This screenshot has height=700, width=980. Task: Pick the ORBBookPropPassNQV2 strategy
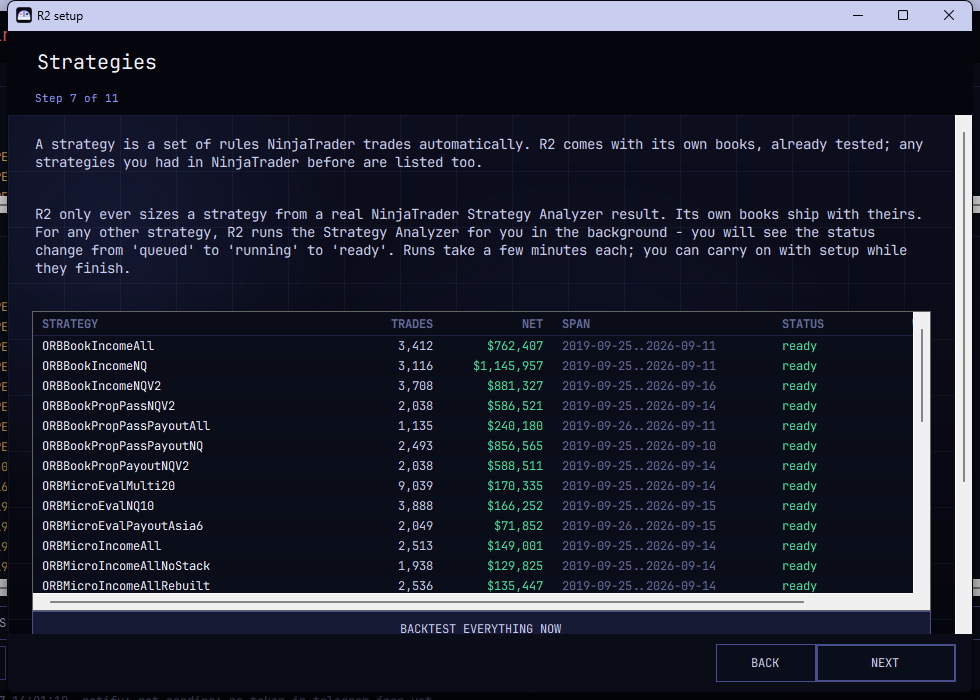pyautogui.click(x=108, y=406)
